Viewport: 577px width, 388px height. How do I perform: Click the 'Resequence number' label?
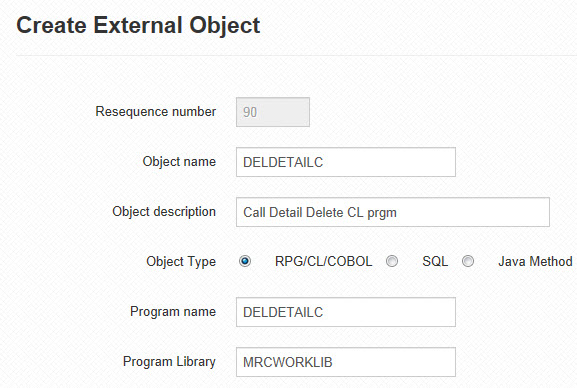[x=156, y=112]
